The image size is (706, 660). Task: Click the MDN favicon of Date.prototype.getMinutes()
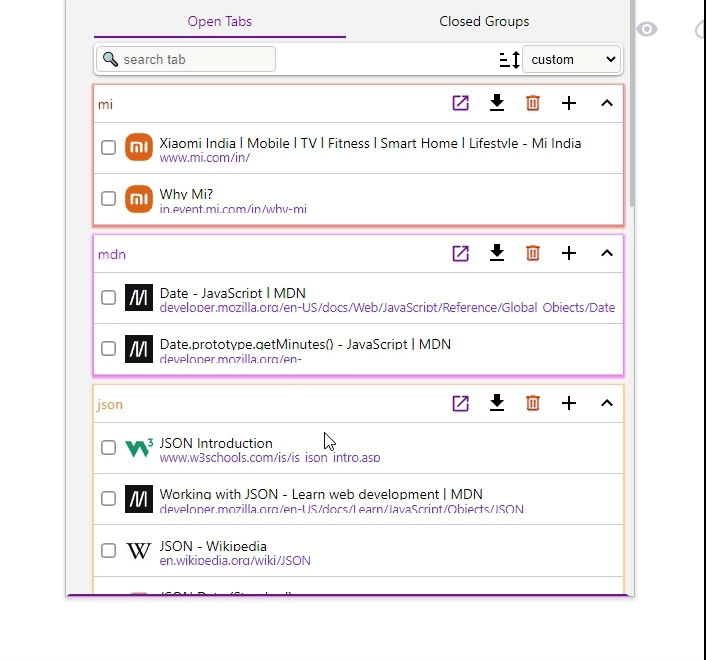[139, 348]
